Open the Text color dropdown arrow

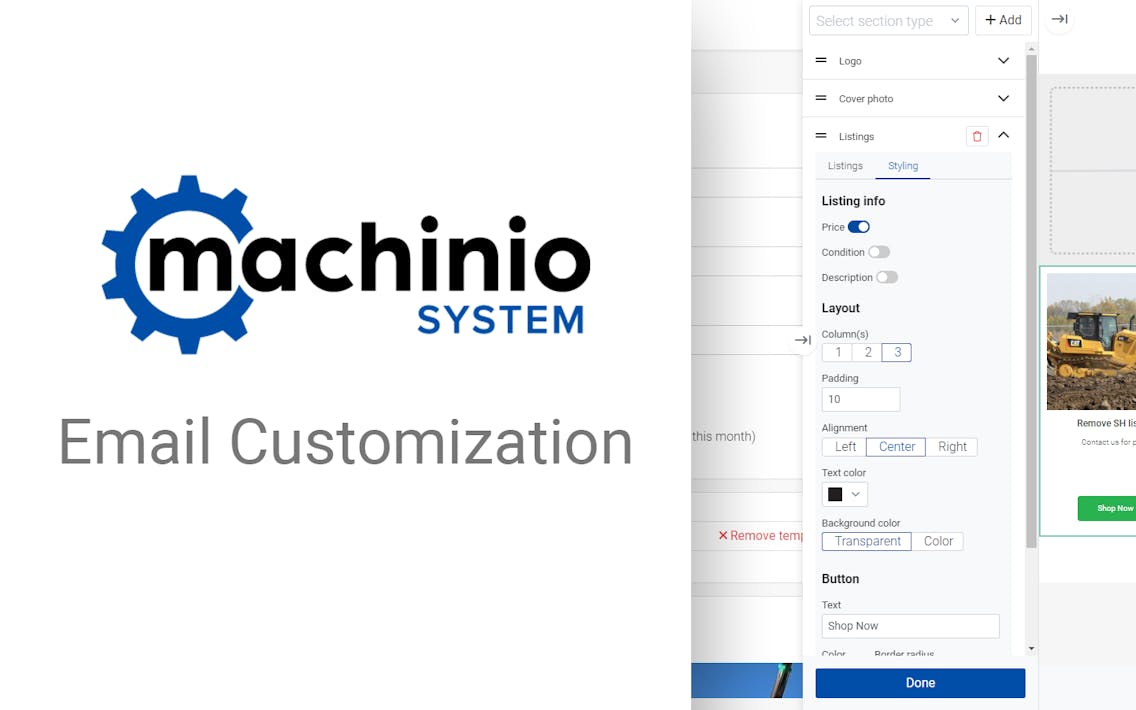(856, 494)
